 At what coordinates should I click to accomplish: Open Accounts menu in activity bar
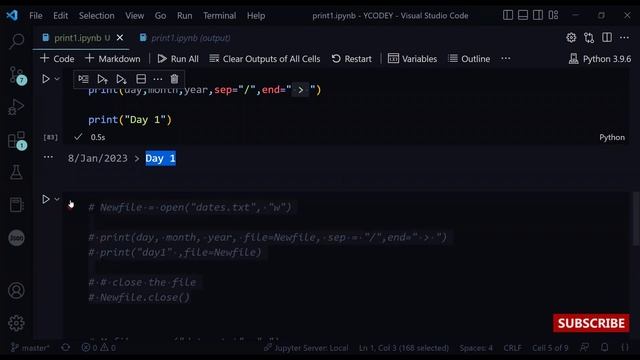[16, 291]
